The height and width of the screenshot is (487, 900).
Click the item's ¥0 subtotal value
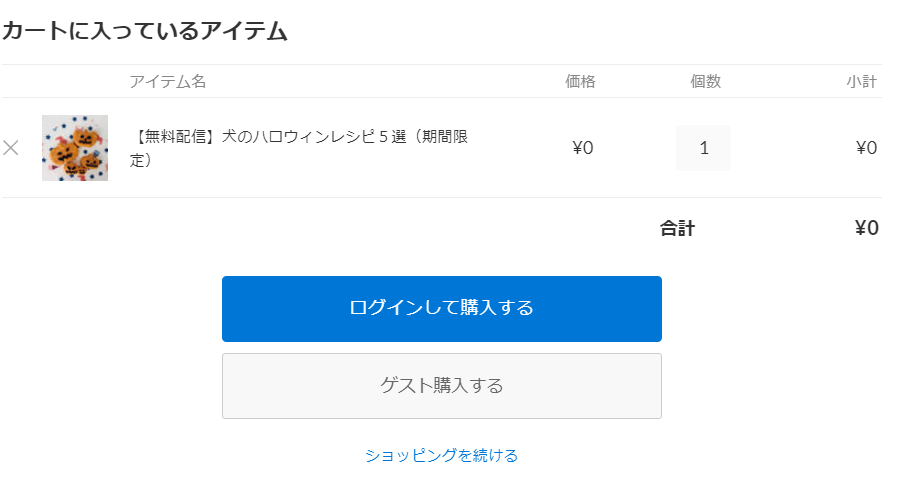[866, 148]
